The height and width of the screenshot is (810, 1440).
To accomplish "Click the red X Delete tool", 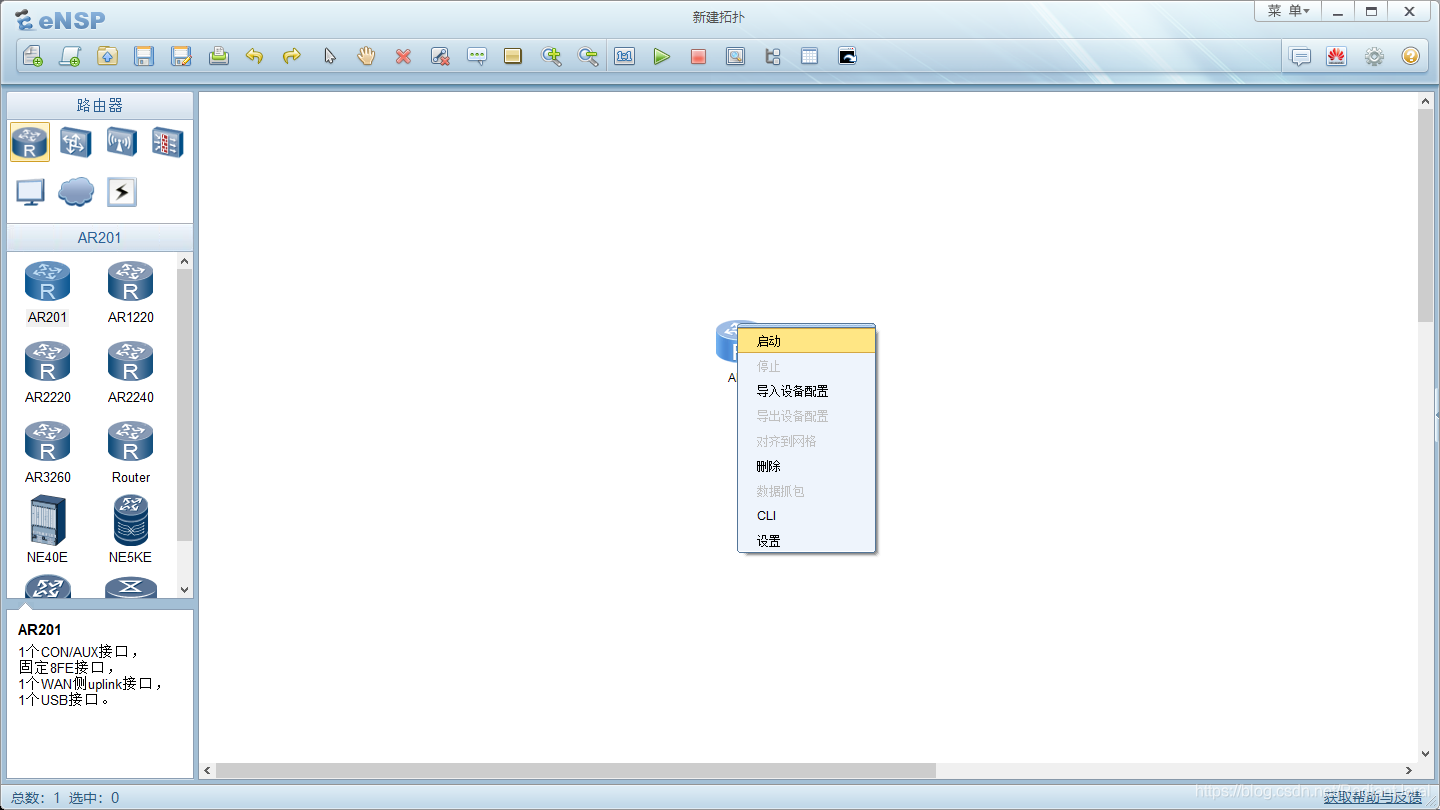I will [403, 56].
